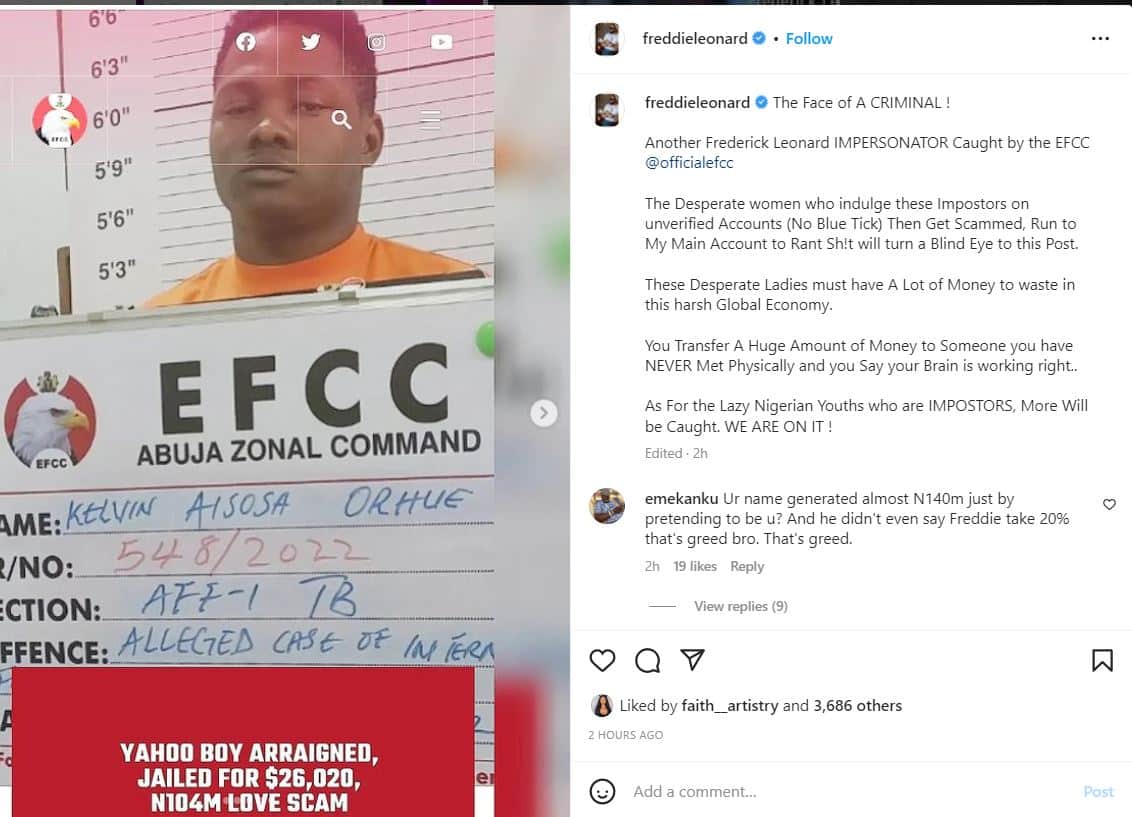Click the Add a comment field
Image resolution: width=1132 pixels, height=817 pixels.
852,792
